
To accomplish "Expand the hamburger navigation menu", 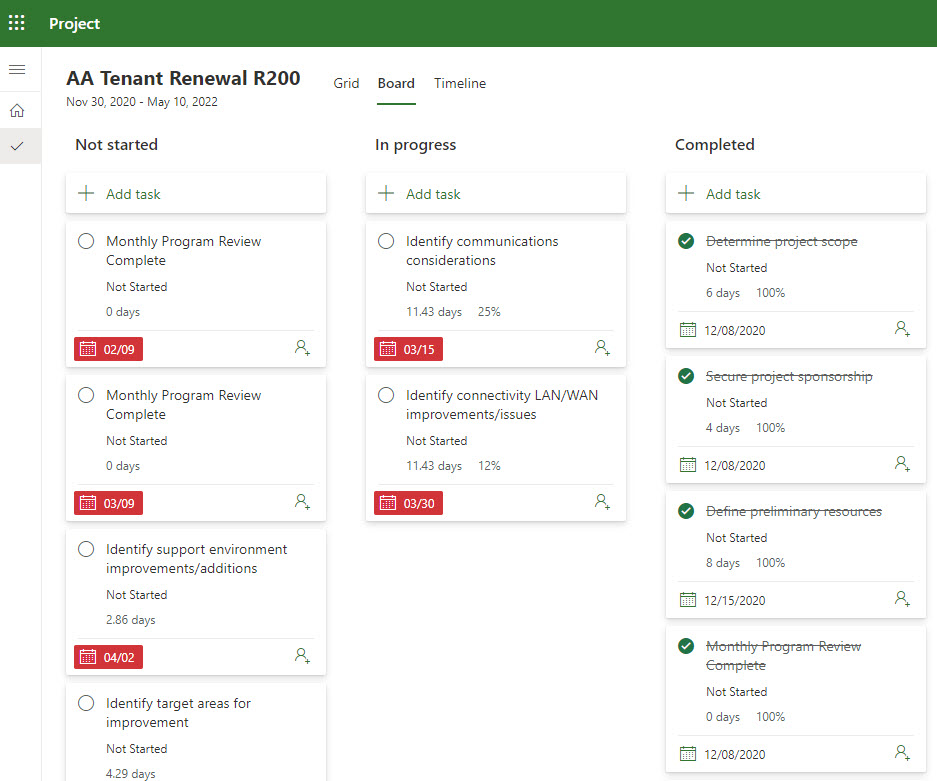I will [x=17, y=69].
